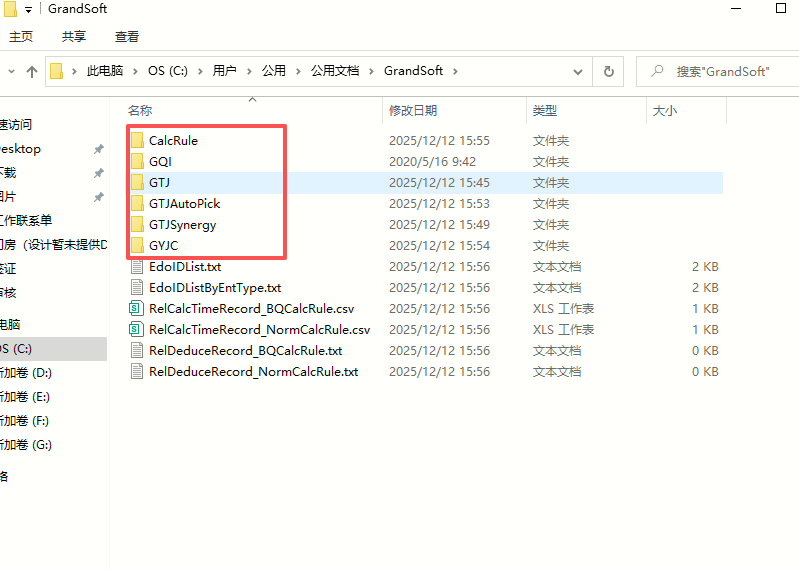Click the title bar folder icon
The image size is (799, 570).
(10, 9)
